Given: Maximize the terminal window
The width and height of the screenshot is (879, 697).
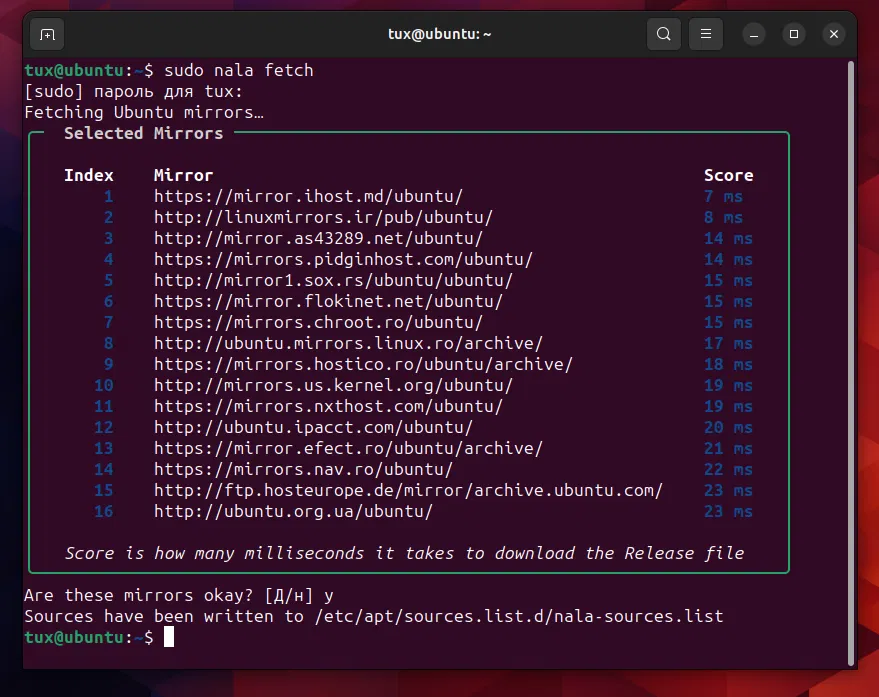Looking at the screenshot, I should point(794,34).
